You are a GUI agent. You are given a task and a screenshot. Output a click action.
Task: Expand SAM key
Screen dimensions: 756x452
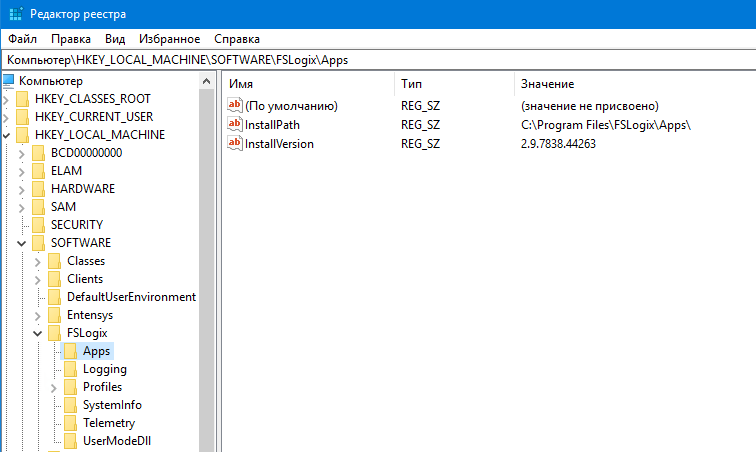click(x=22, y=208)
